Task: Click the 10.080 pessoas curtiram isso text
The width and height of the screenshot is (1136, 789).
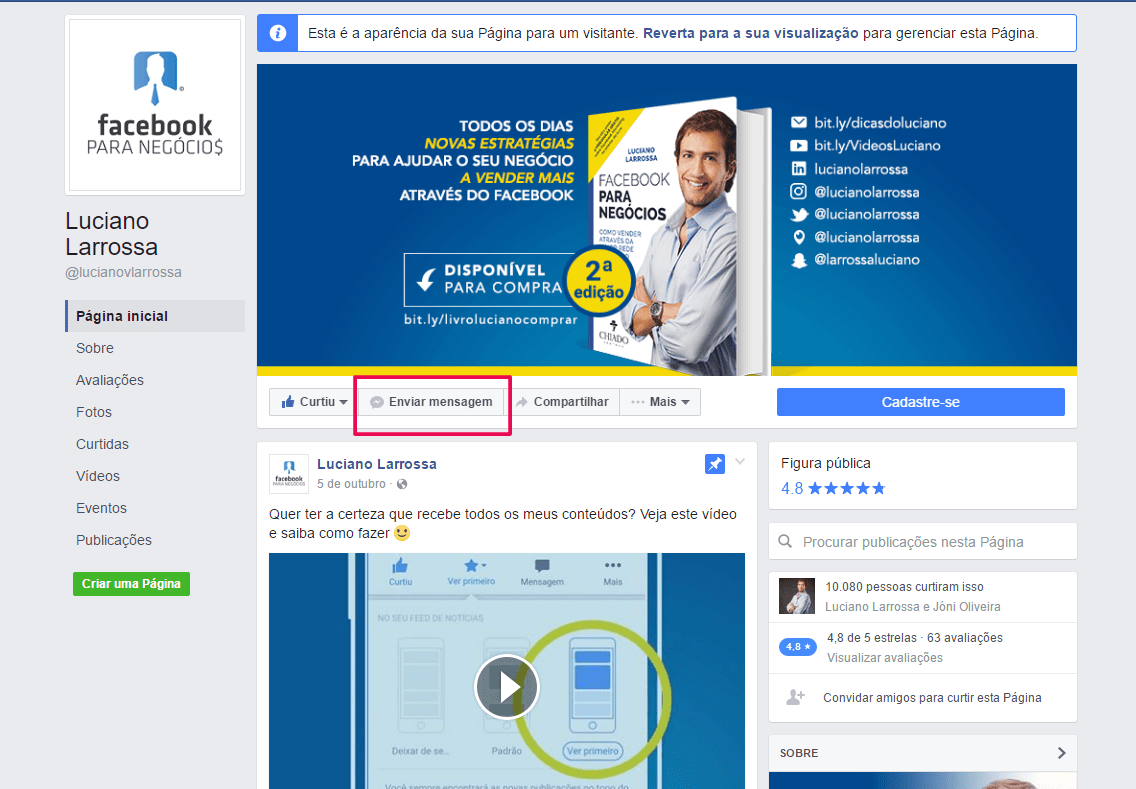Action: coord(904,587)
